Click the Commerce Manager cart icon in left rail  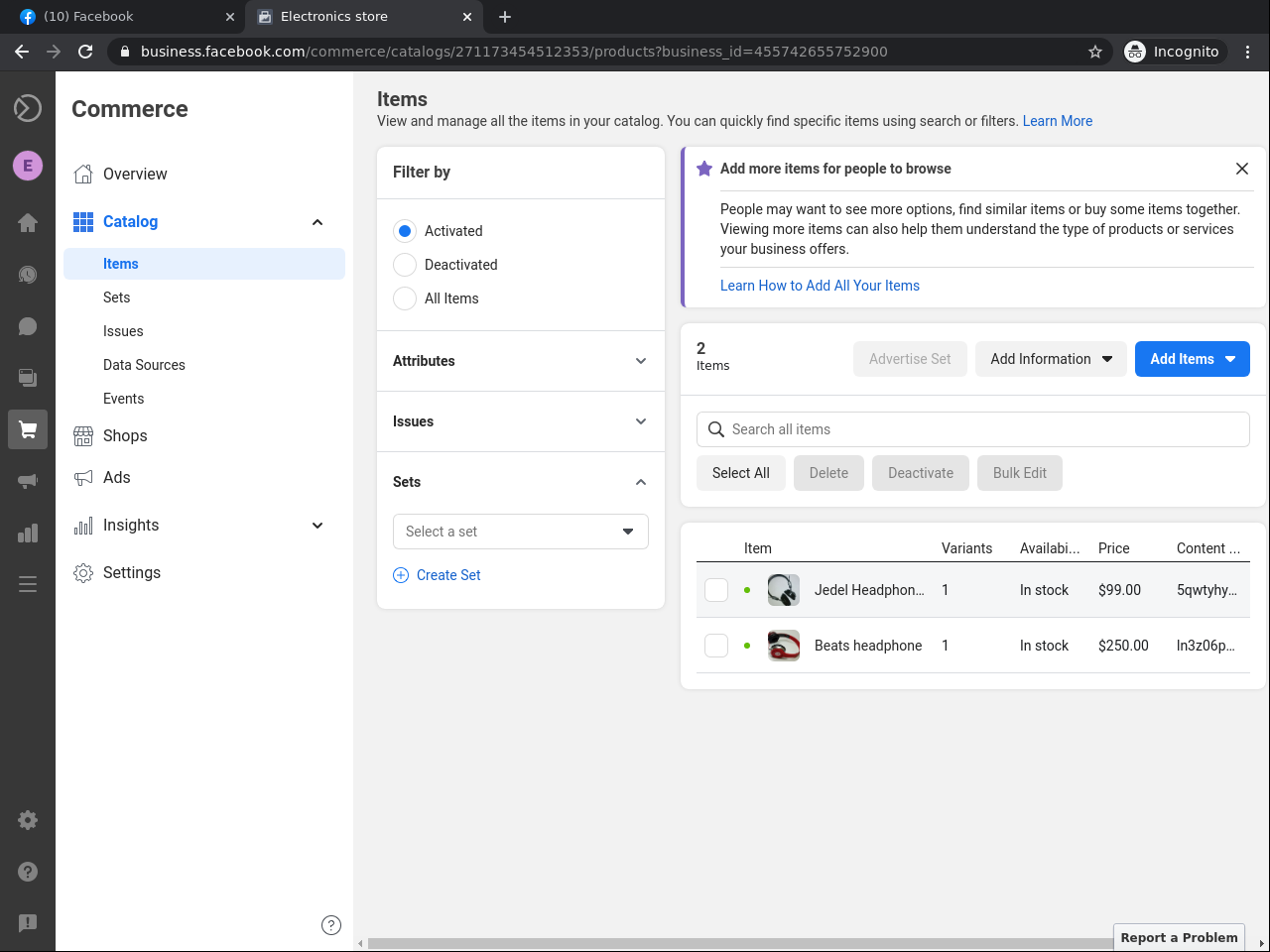(28, 429)
